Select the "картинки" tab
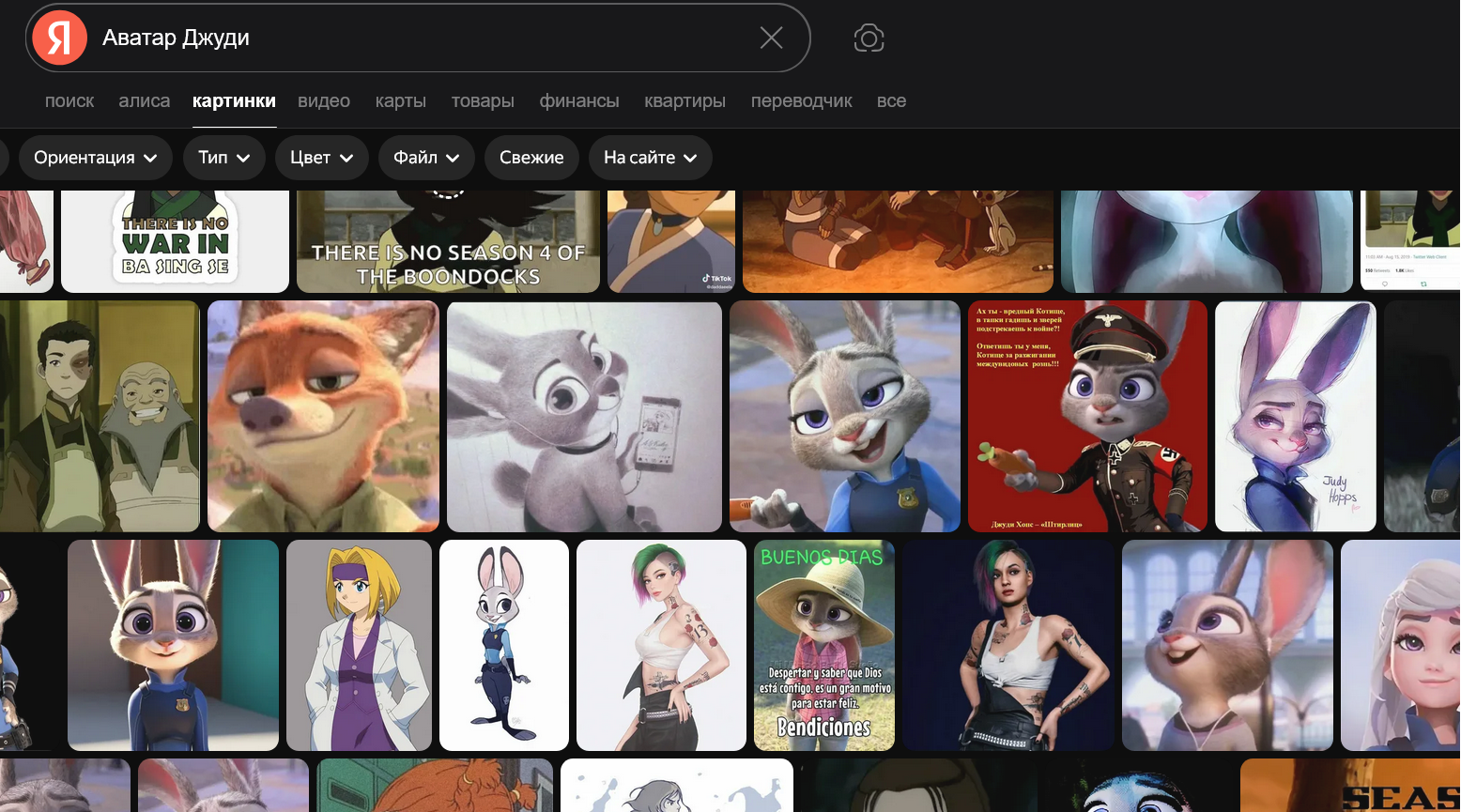This screenshot has width=1461, height=812. (234, 101)
